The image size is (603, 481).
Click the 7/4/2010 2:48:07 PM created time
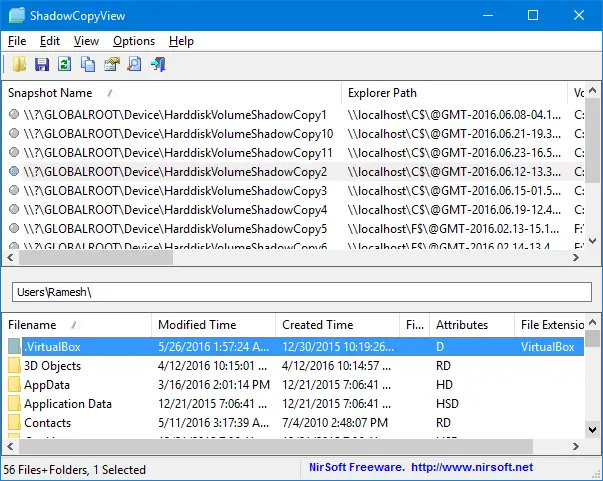tap(335, 423)
